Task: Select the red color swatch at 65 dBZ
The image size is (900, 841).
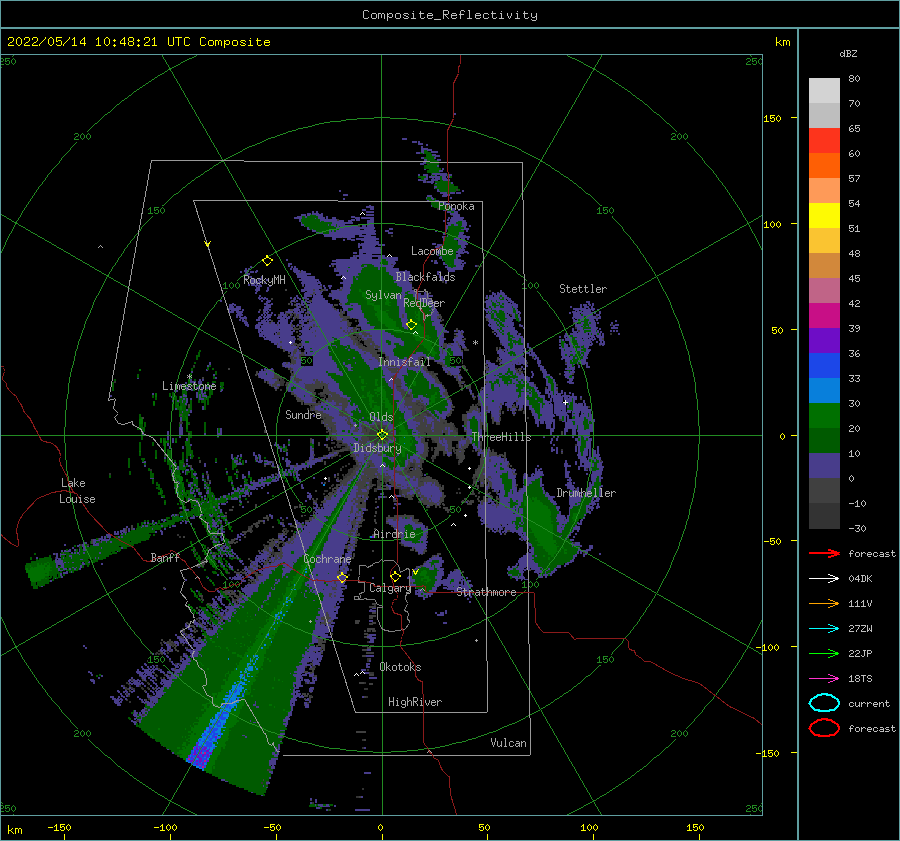Action: [x=824, y=140]
